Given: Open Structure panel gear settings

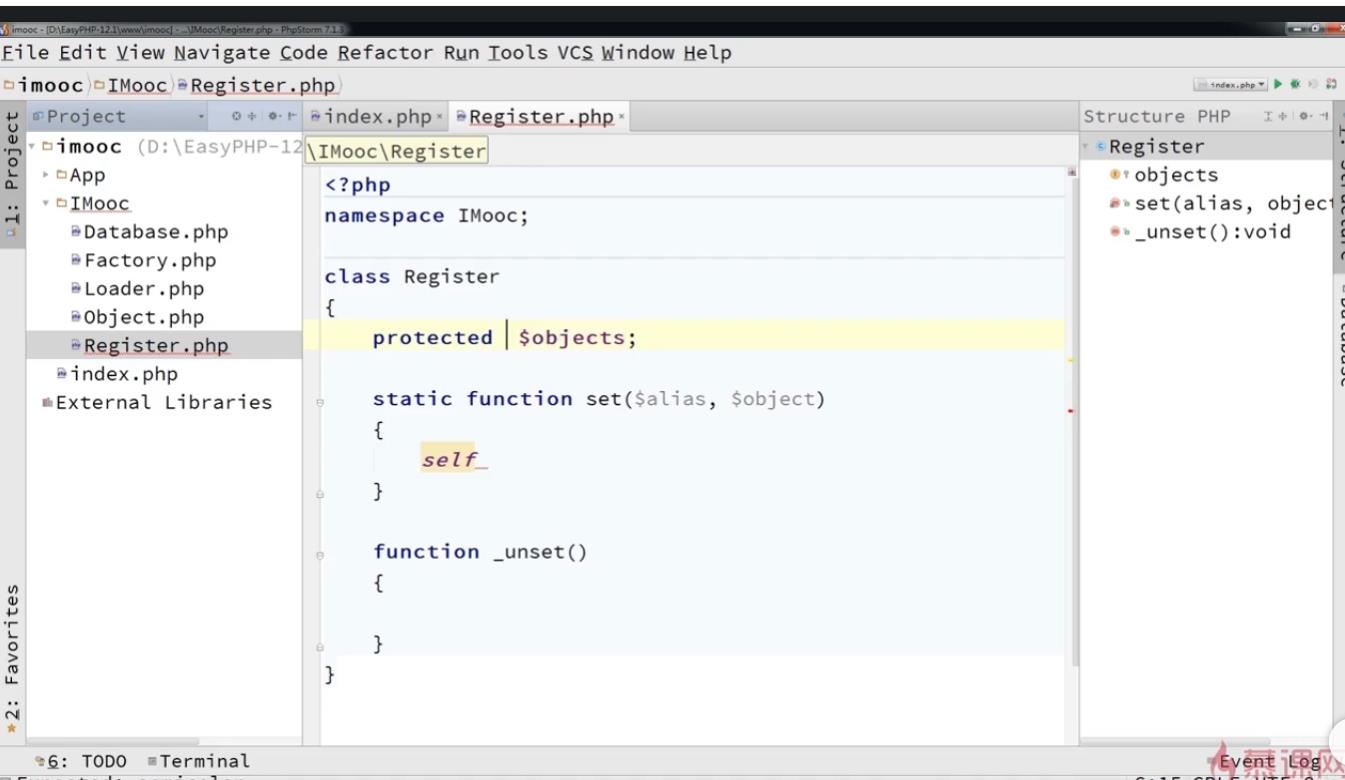Looking at the screenshot, I should pyautogui.click(x=1306, y=117).
